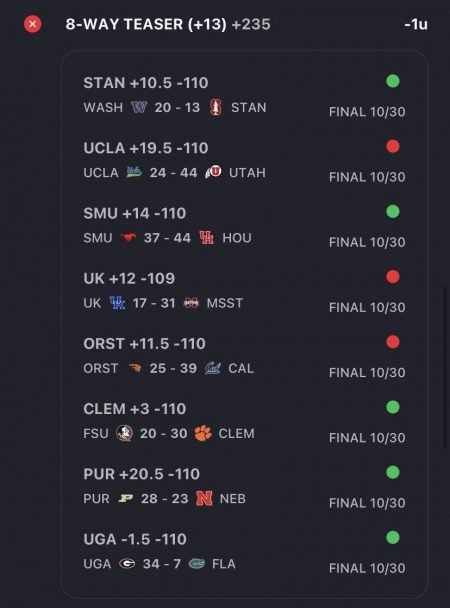Viewport: 450px width, 608px height.
Task: Click the Houston Cougars logo
Action: [x=206, y=237]
